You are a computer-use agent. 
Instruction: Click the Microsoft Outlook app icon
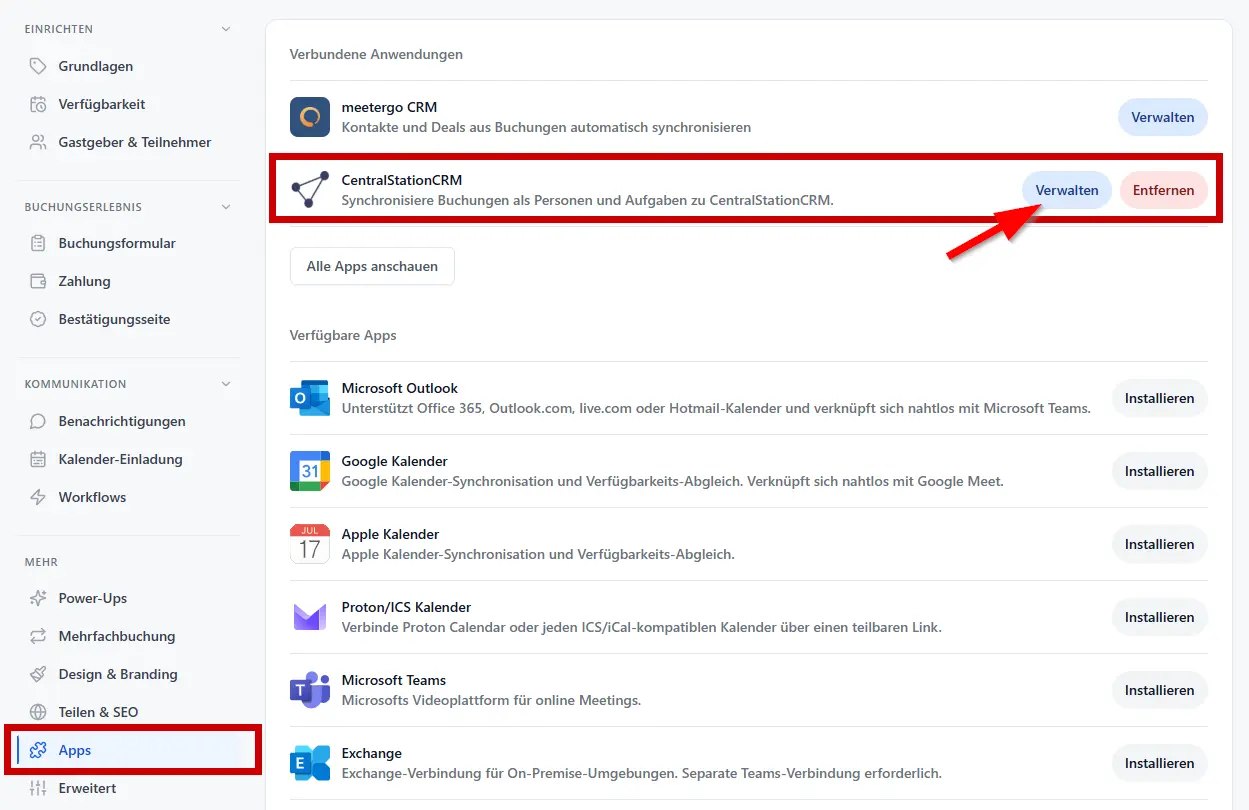(310, 398)
